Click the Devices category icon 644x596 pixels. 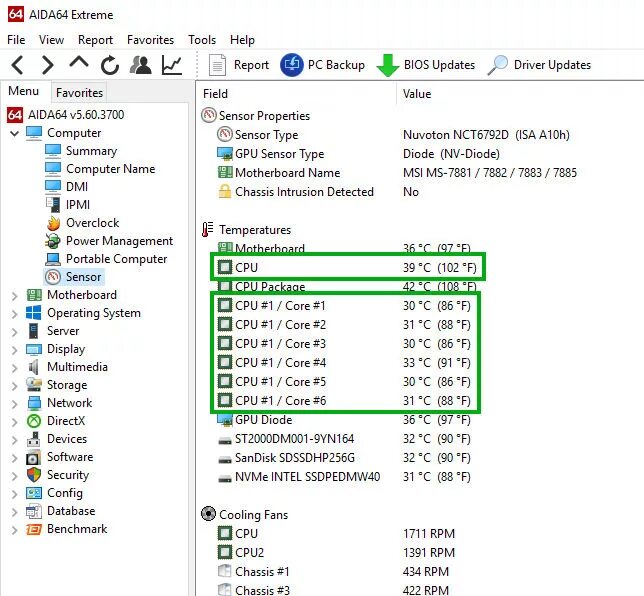click(x=33, y=439)
